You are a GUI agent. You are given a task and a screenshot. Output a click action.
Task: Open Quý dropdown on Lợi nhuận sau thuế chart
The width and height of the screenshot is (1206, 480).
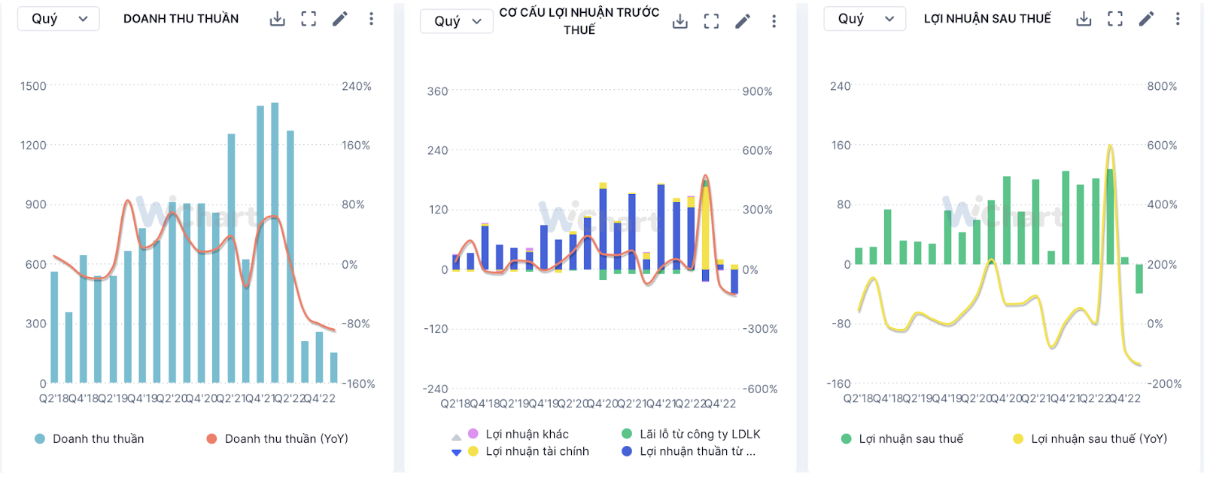864,19
